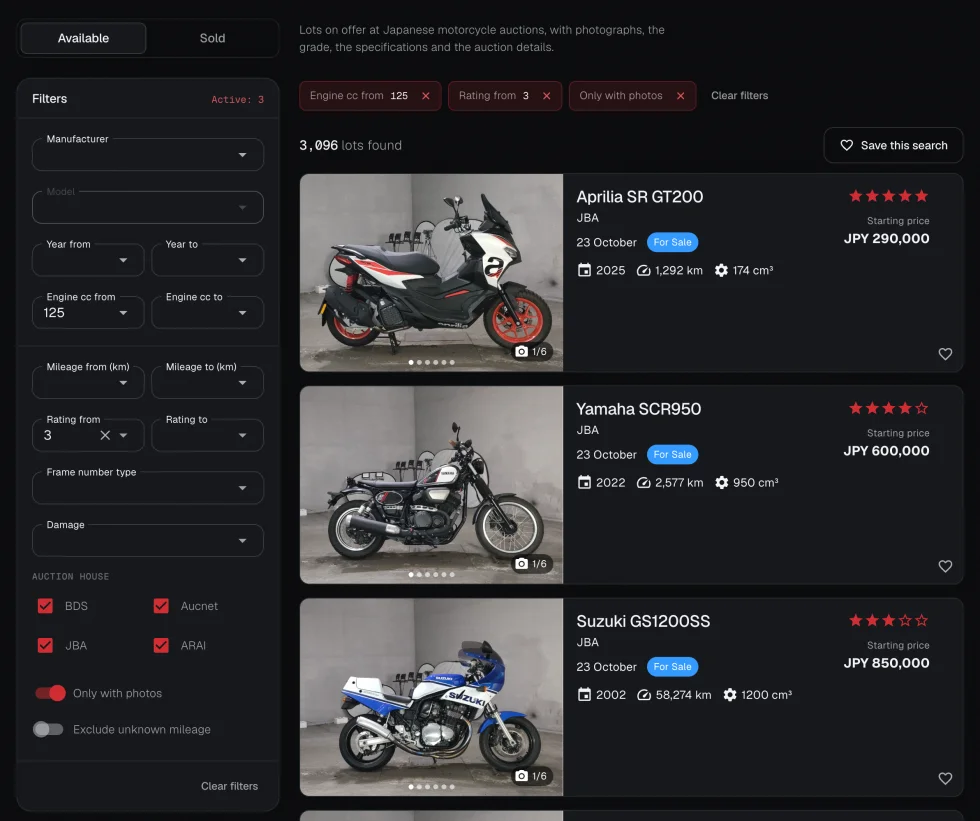Screen dimensions: 980x821
Task: Favorite the Aprilia SR GT200 lot
Action: [945, 354]
